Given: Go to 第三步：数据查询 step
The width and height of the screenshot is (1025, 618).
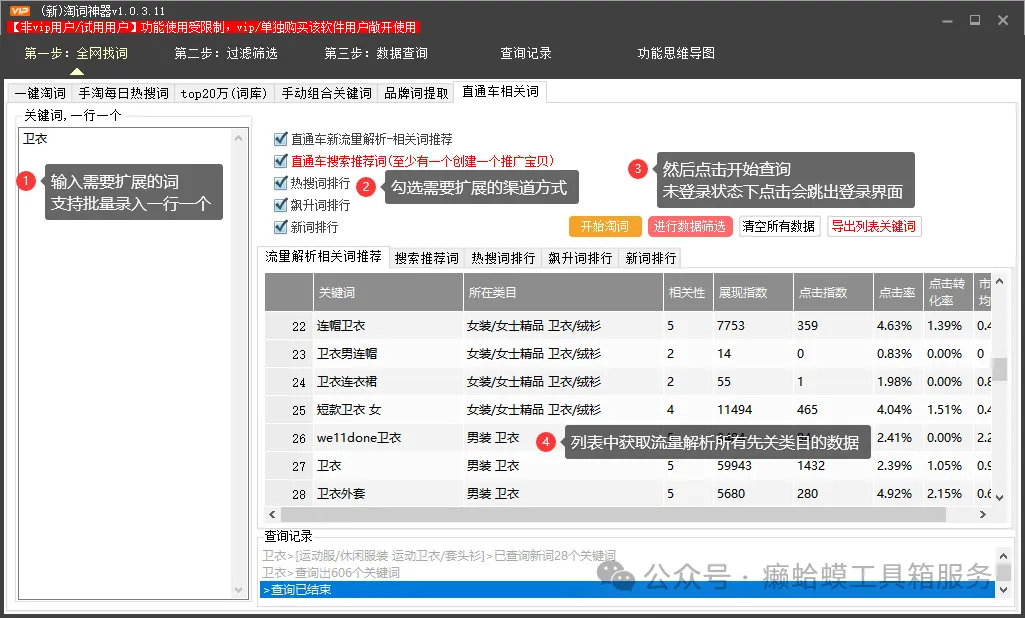Looking at the screenshot, I should [x=376, y=53].
